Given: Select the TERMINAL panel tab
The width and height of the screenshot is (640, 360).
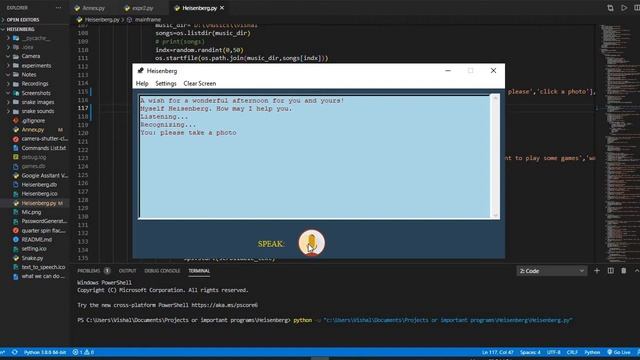Looking at the screenshot, I should [199, 271].
